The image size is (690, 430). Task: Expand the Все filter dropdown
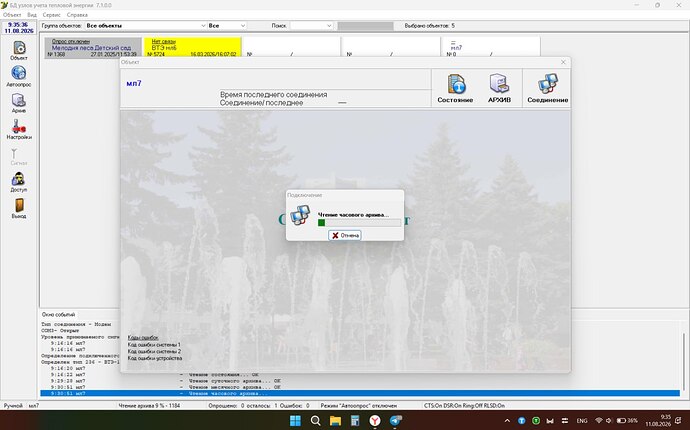[242, 26]
